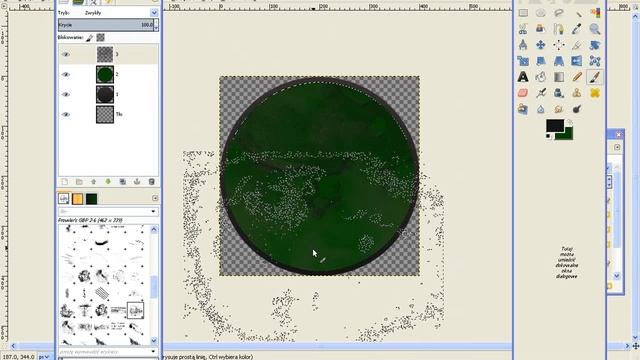
Task: Select the Flip tool
Action: pyautogui.click(x=577, y=61)
